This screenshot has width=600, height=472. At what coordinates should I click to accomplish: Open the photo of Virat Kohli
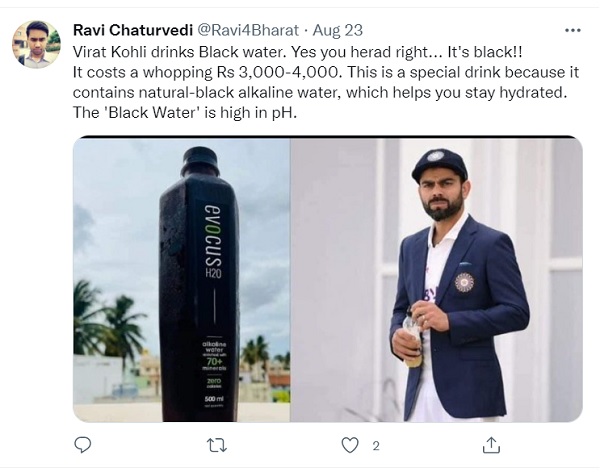click(437, 279)
